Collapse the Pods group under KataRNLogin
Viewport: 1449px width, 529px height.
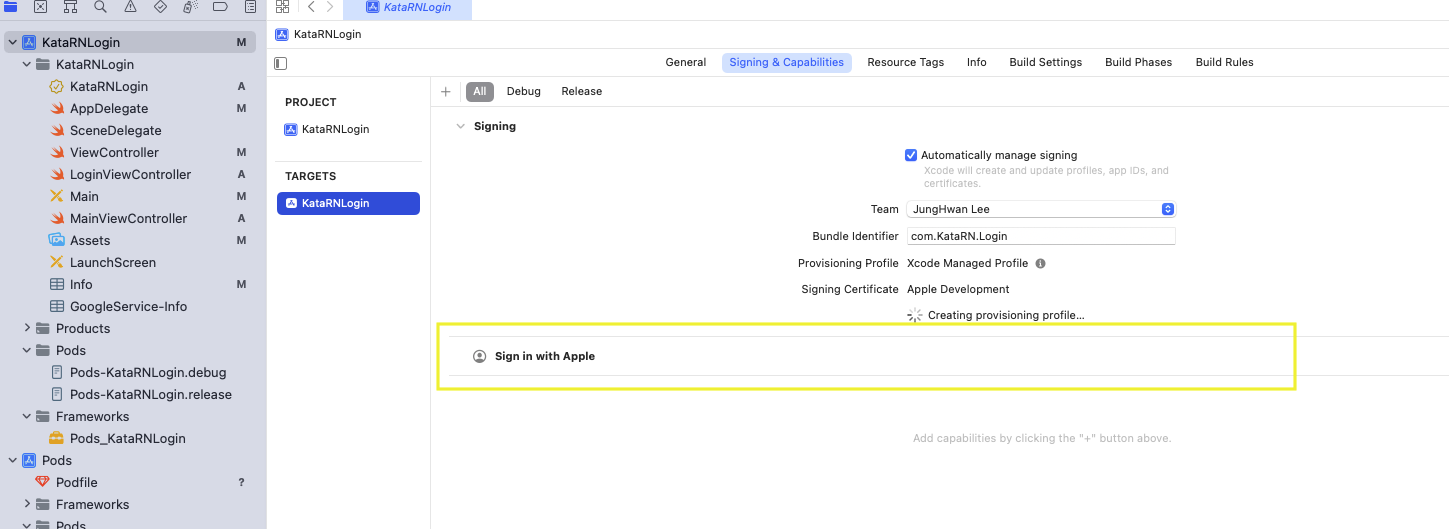click(27, 350)
